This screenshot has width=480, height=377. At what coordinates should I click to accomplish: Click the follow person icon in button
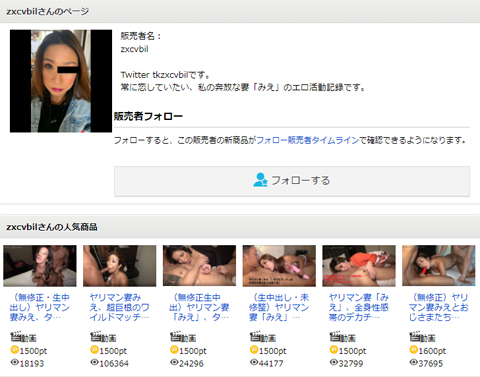pyautogui.click(x=260, y=180)
